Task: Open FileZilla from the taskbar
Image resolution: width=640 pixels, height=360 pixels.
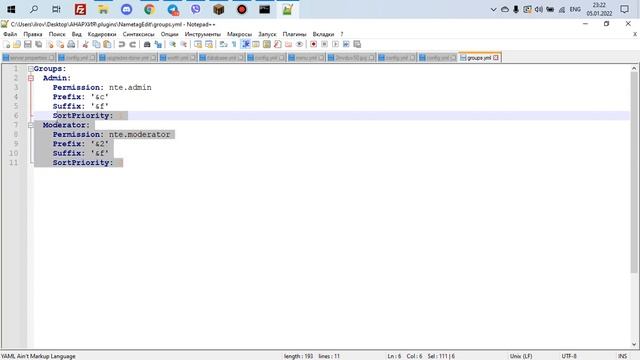Action: tap(80, 9)
